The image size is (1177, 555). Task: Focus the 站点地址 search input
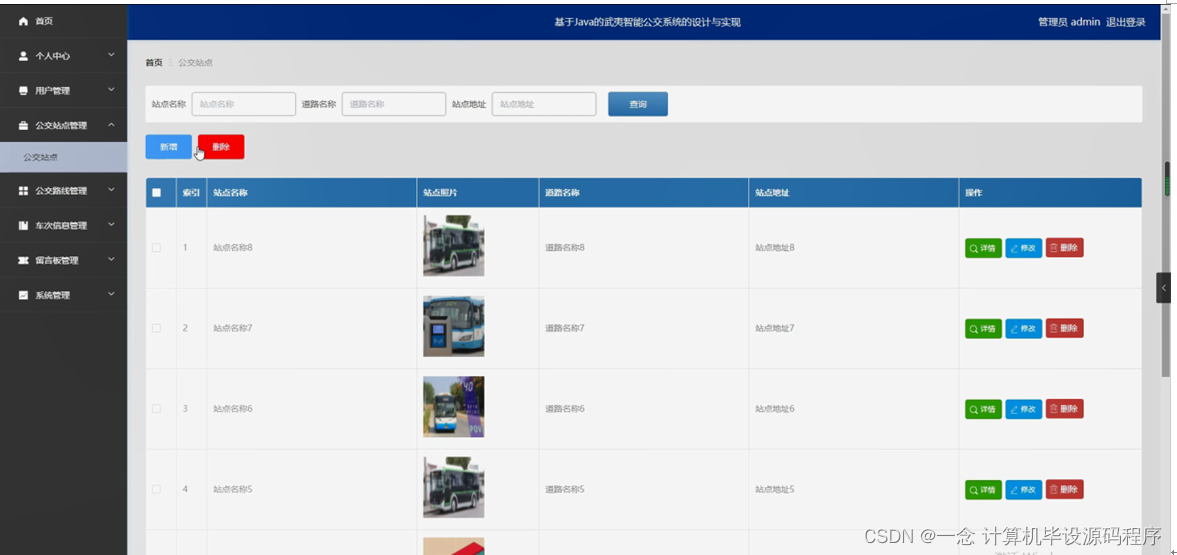[x=544, y=104]
